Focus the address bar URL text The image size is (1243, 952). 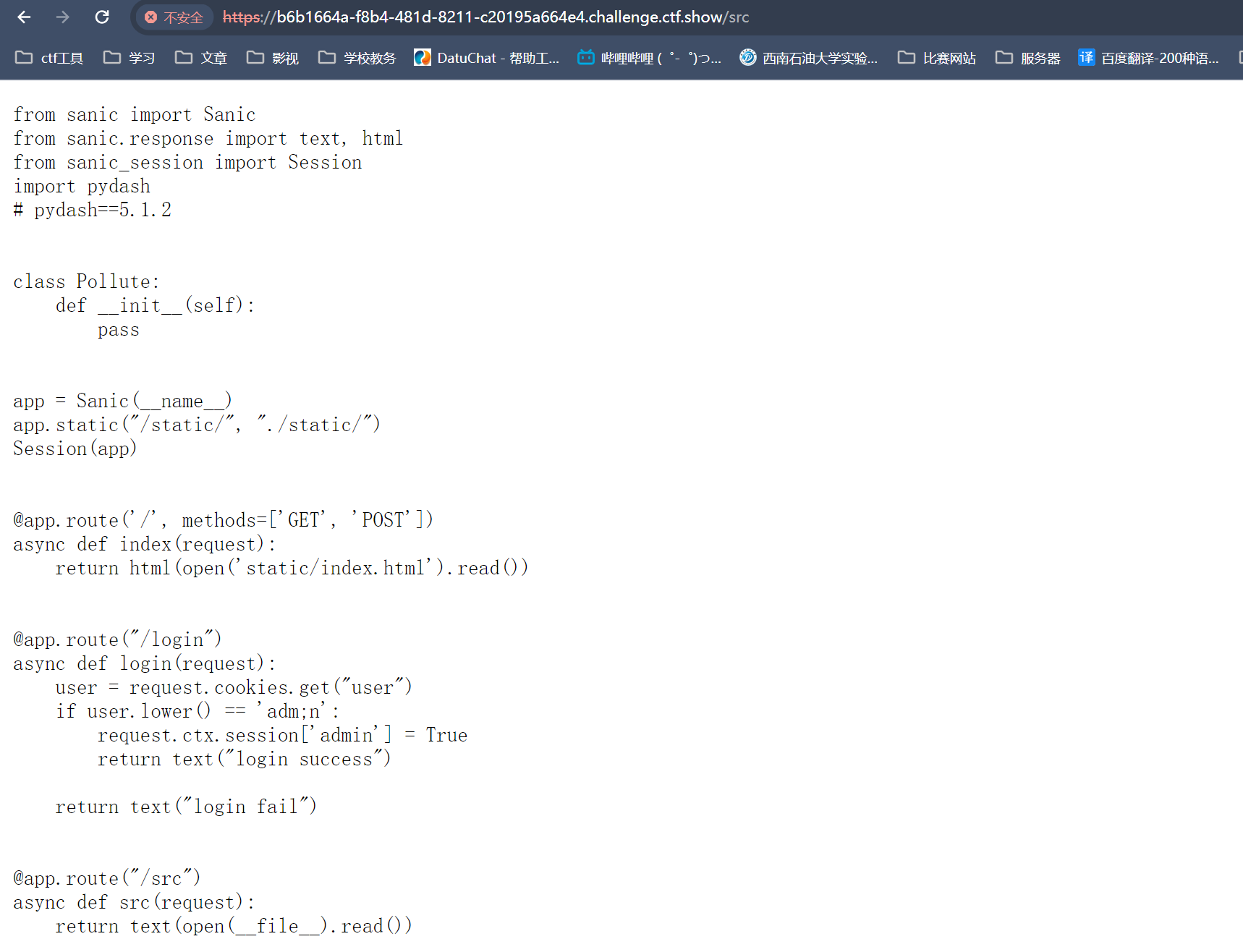pos(485,17)
